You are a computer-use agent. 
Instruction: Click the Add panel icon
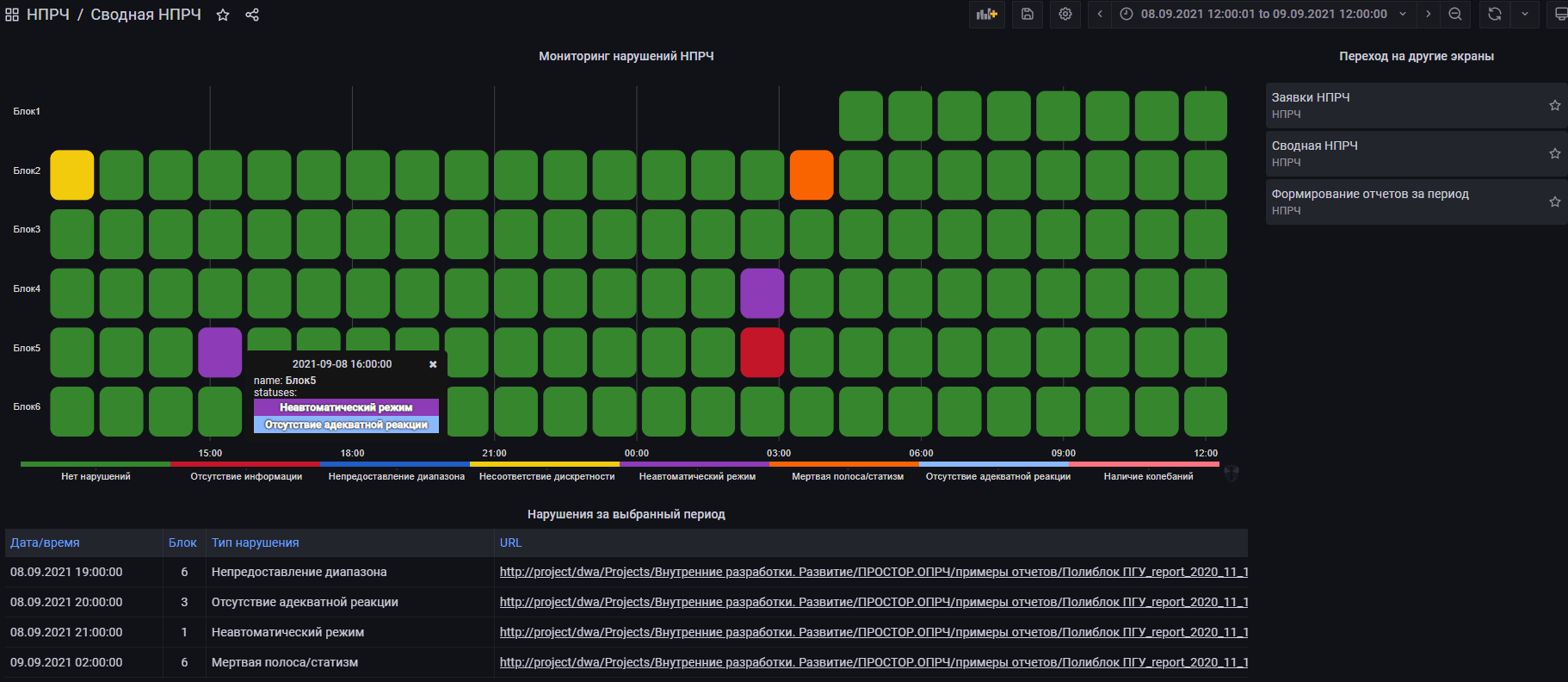coord(986,14)
